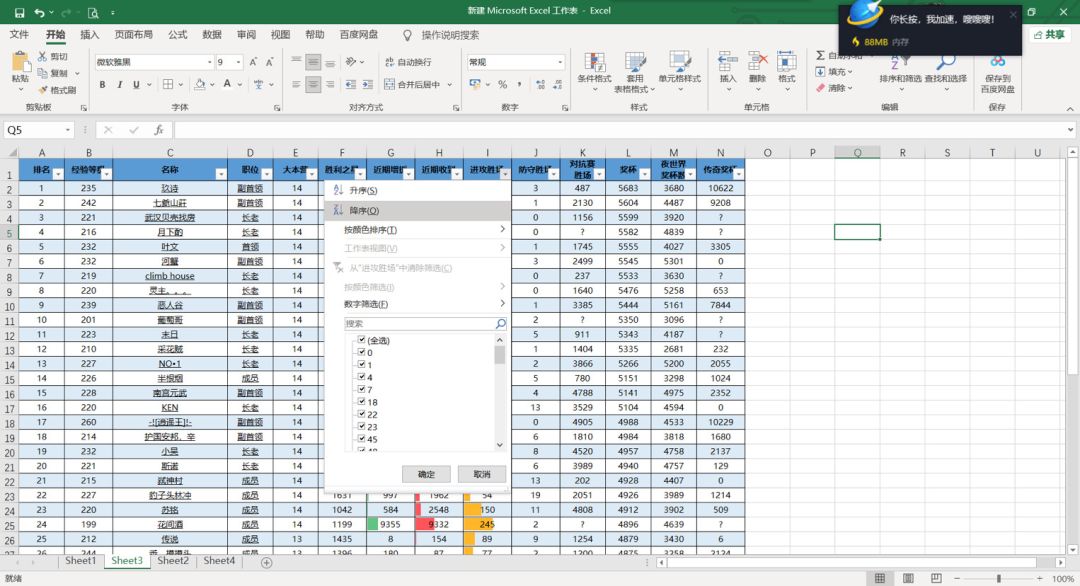This screenshot has width=1080, height=586.
Task: Toggle the value 0 filter checkbox
Action: [x=361, y=353]
